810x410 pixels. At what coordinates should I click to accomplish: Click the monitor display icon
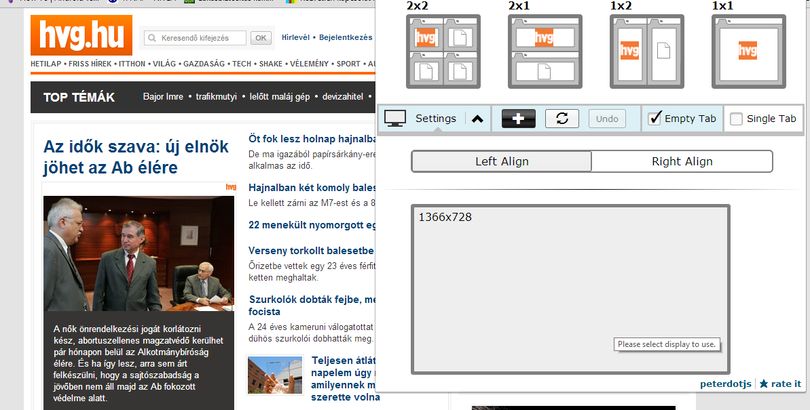[395, 119]
